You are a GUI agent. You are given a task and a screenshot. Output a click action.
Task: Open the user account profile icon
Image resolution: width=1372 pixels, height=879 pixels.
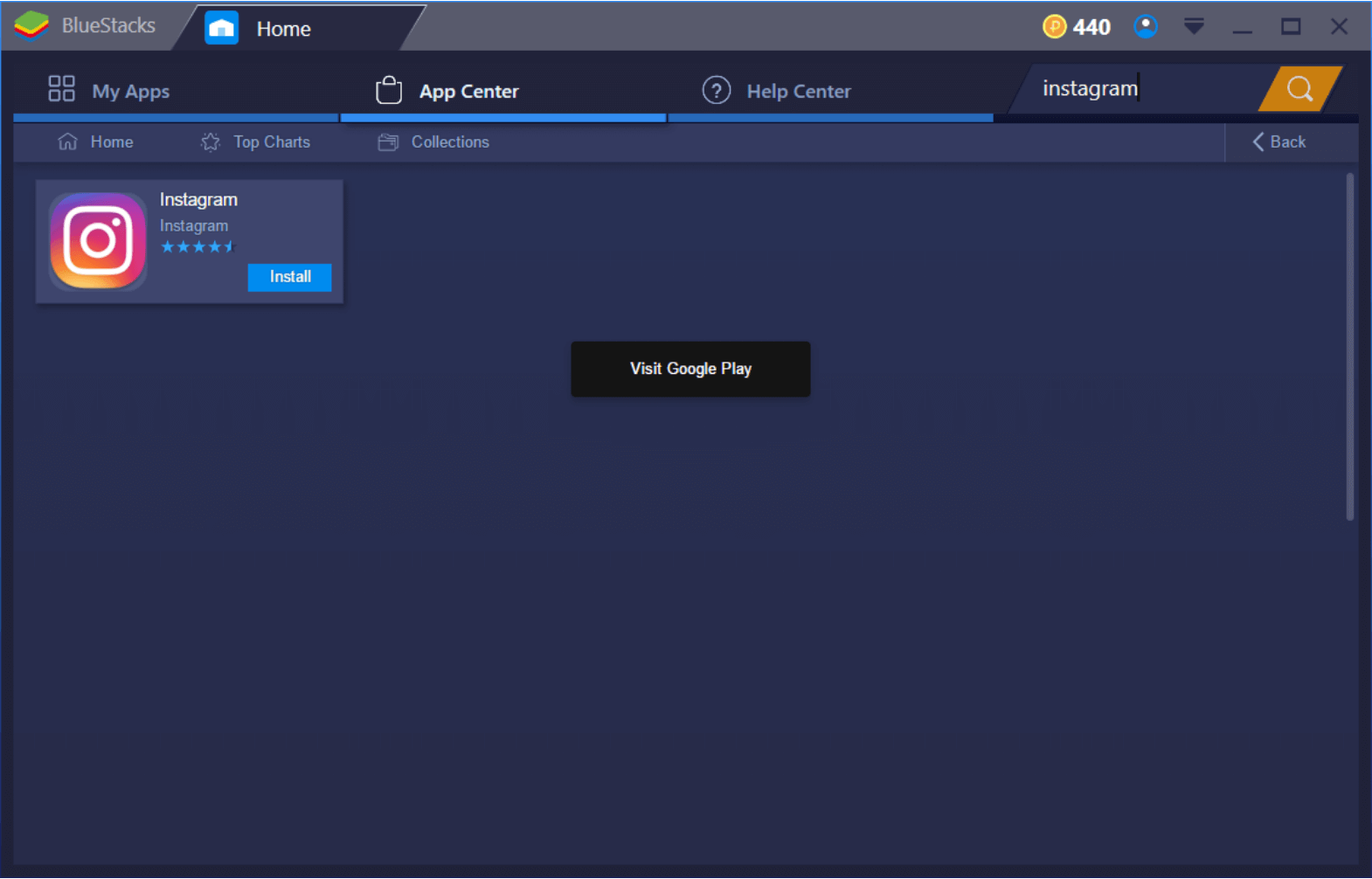click(x=1146, y=26)
